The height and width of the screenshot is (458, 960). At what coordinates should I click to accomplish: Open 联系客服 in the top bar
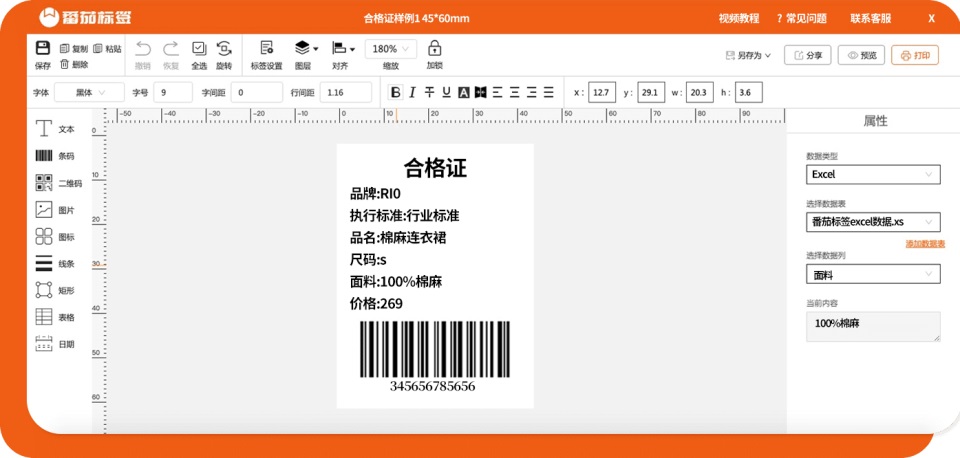tap(871, 18)
